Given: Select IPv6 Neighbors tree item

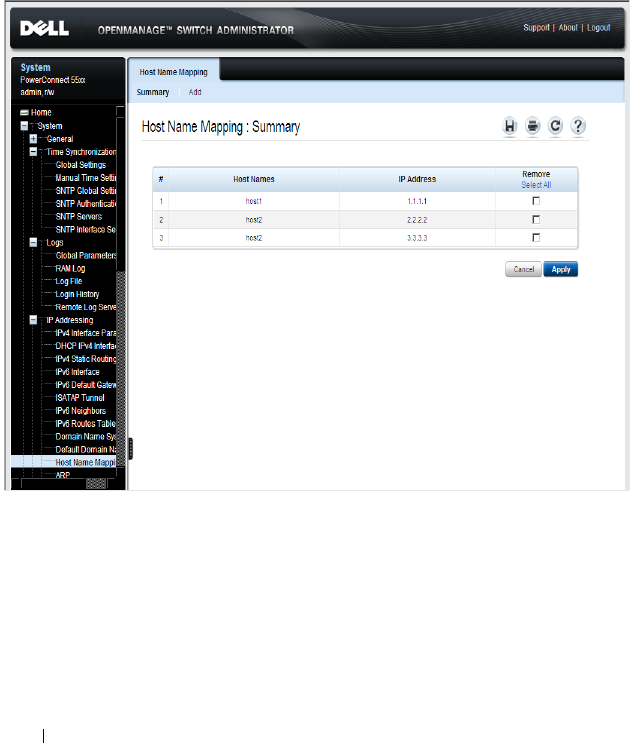Looking at the screenshot, I should [x=81, y=411].
